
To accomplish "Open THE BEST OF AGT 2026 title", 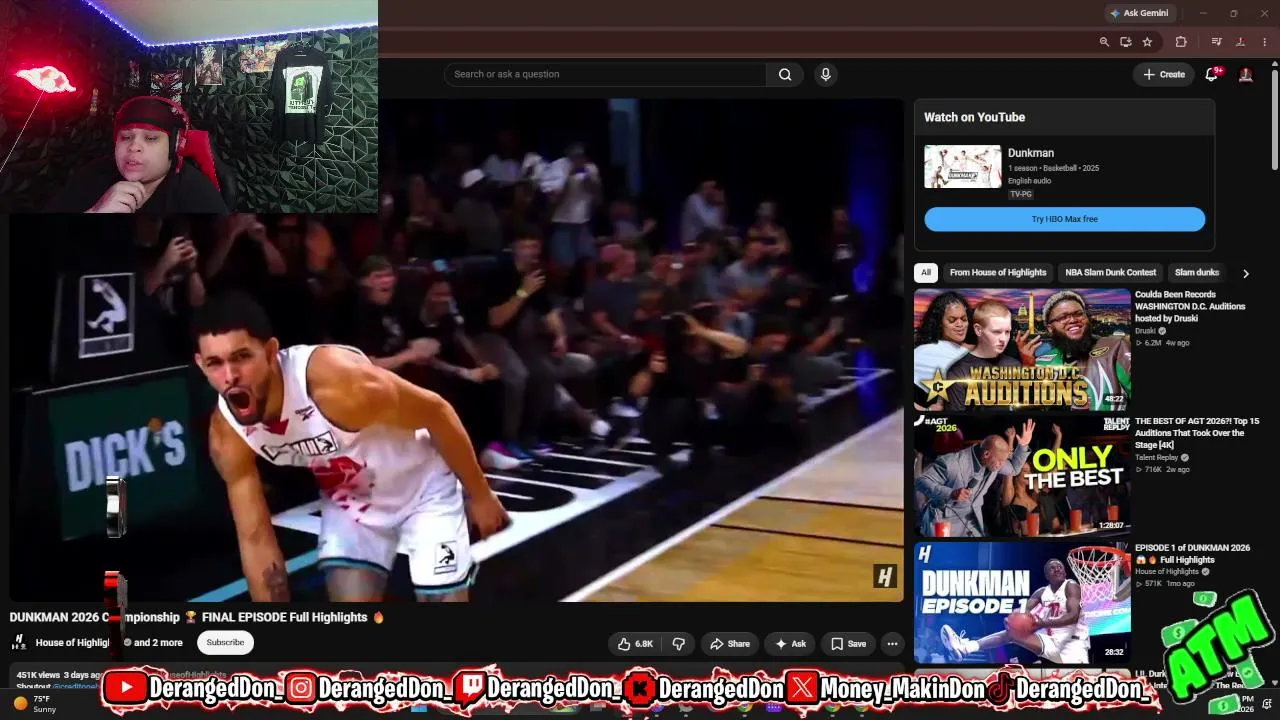I will click(1197, 433).
